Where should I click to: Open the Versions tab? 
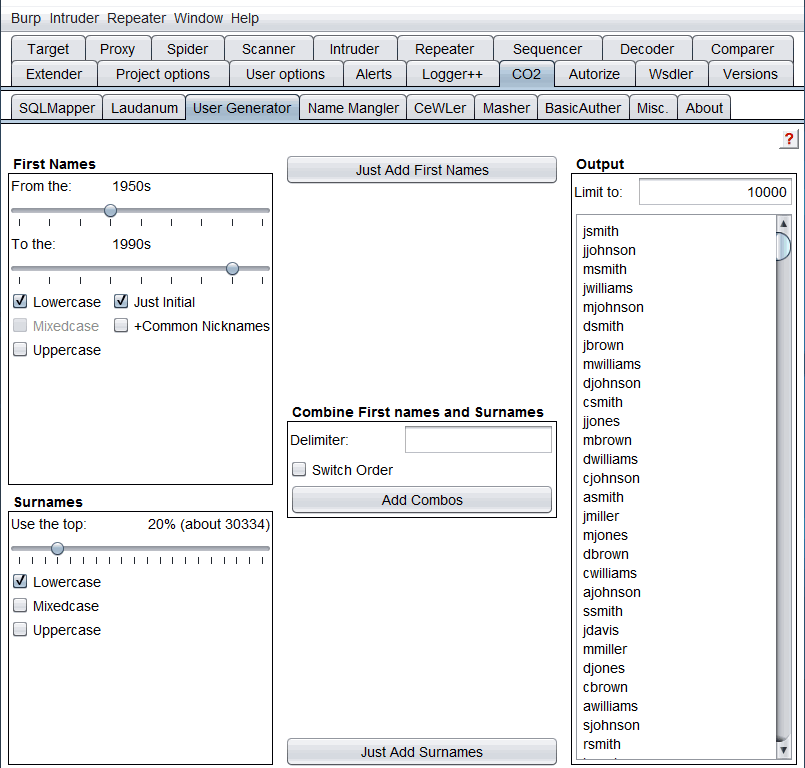click(x=750, y=74)
